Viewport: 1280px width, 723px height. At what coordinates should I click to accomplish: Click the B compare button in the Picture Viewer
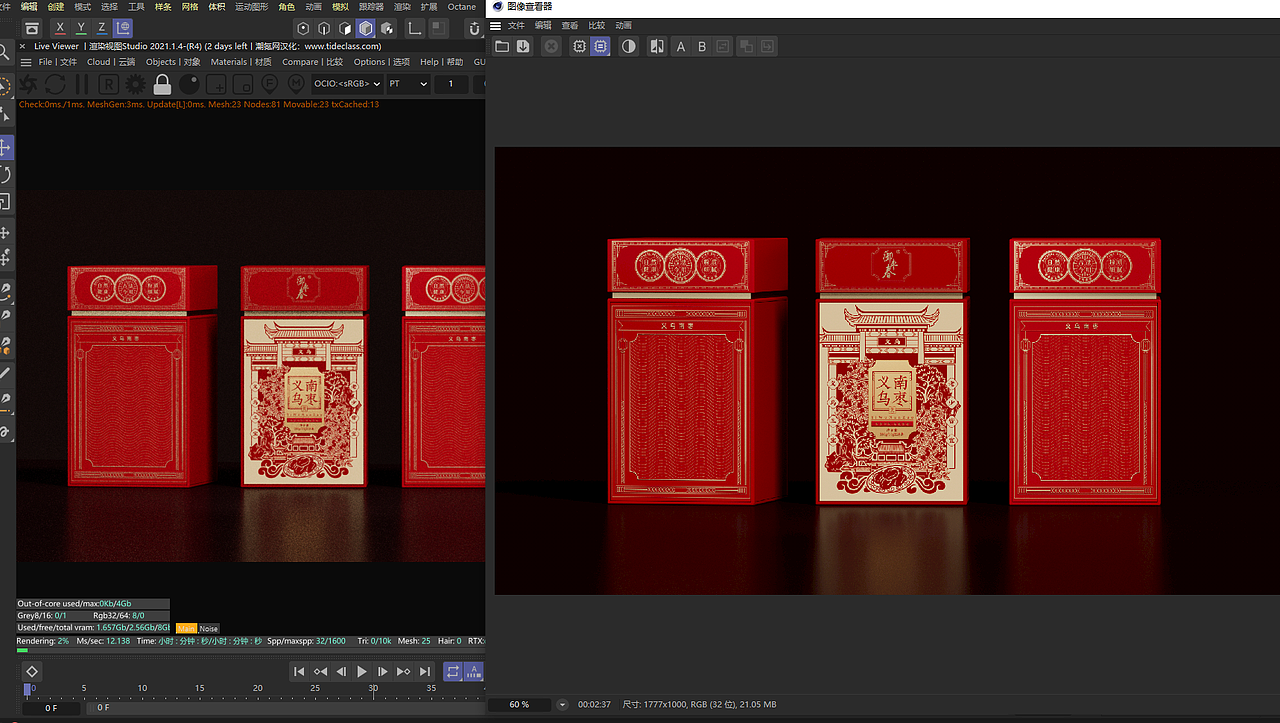click(x=701, y=45)
